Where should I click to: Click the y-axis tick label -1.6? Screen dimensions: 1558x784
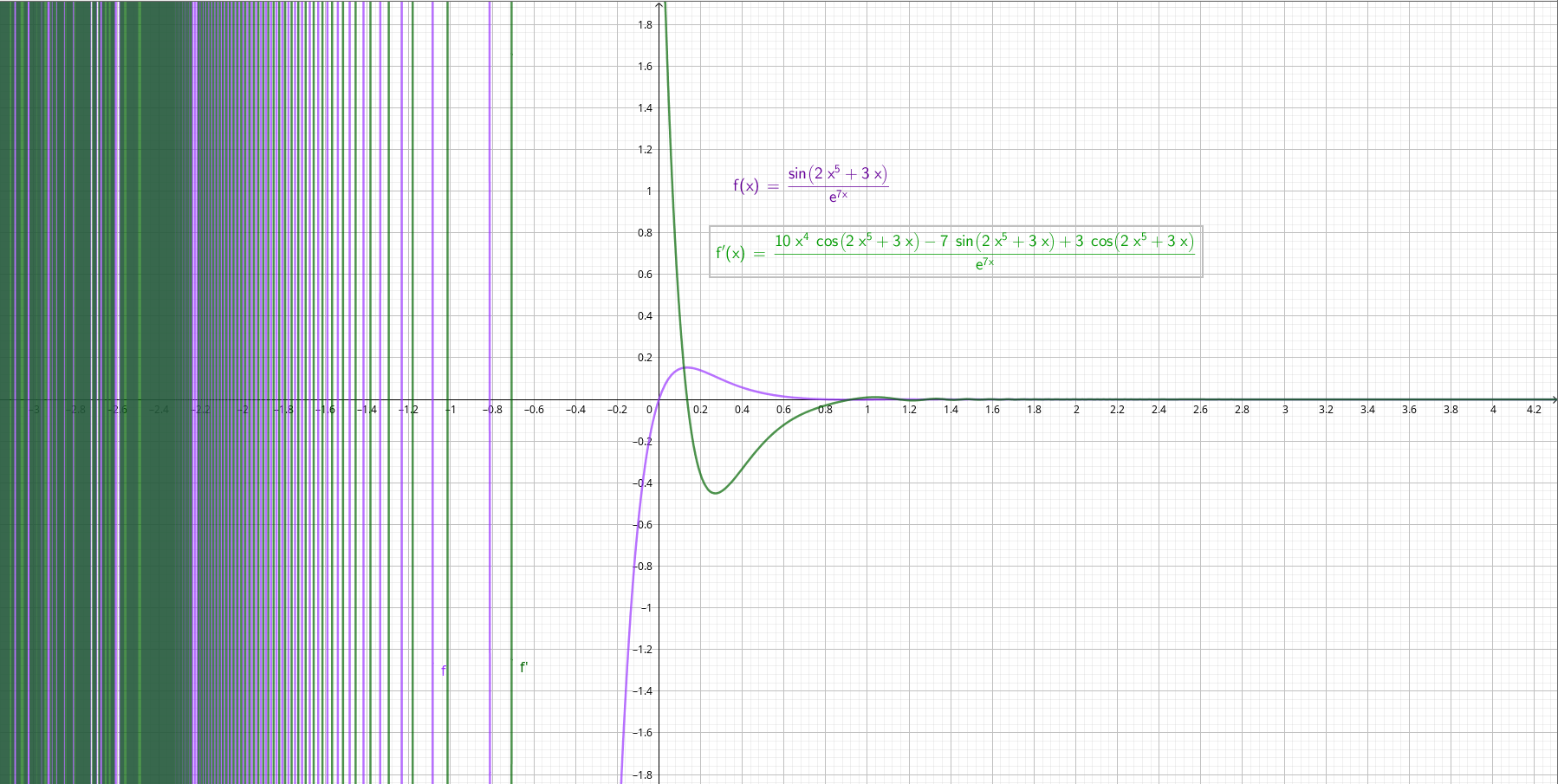pyautogui.click(x=643, y=733)
